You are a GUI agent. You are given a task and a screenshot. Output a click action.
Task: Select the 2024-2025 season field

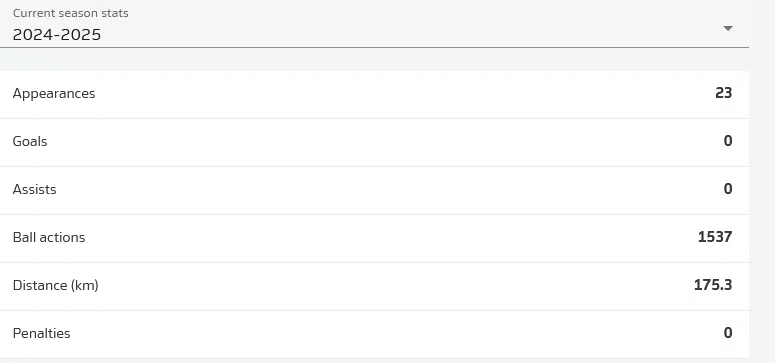click(374, 24)
